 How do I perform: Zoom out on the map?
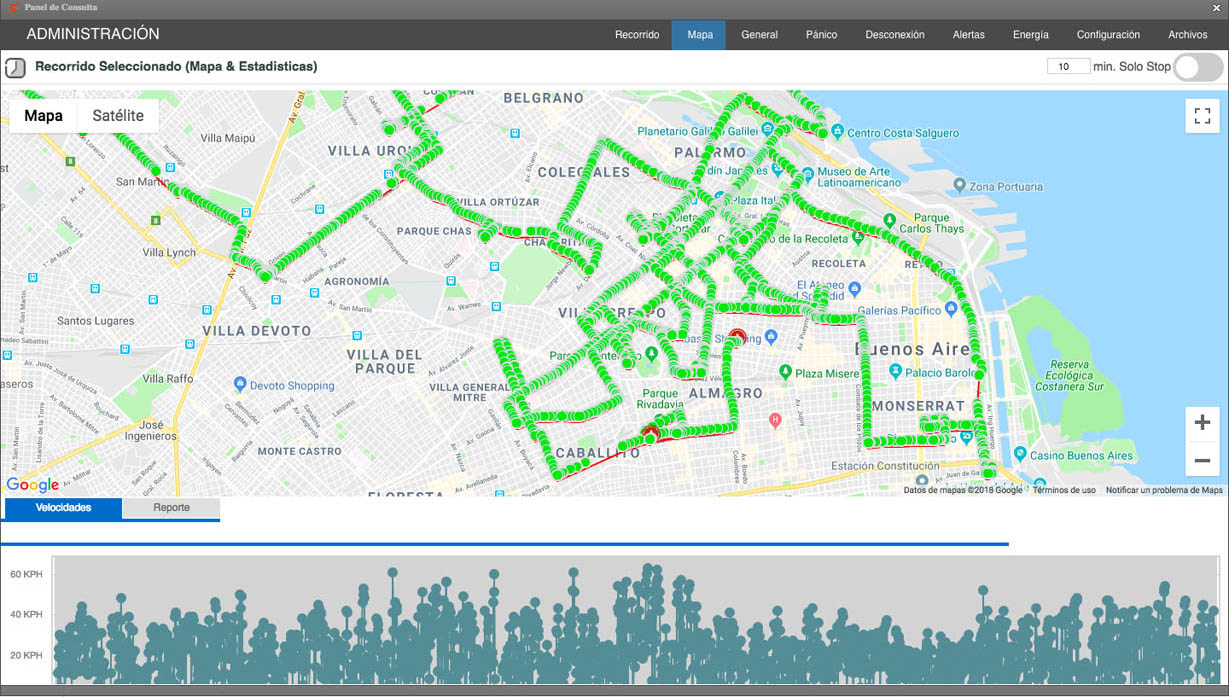point(1202,460)
